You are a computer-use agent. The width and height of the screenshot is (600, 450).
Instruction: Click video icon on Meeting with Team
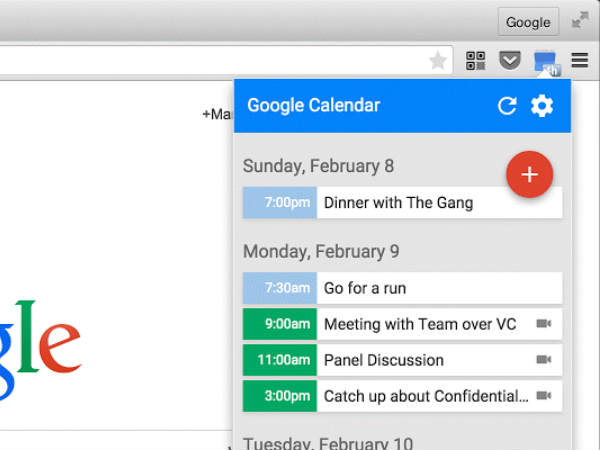tap(544, 324)
